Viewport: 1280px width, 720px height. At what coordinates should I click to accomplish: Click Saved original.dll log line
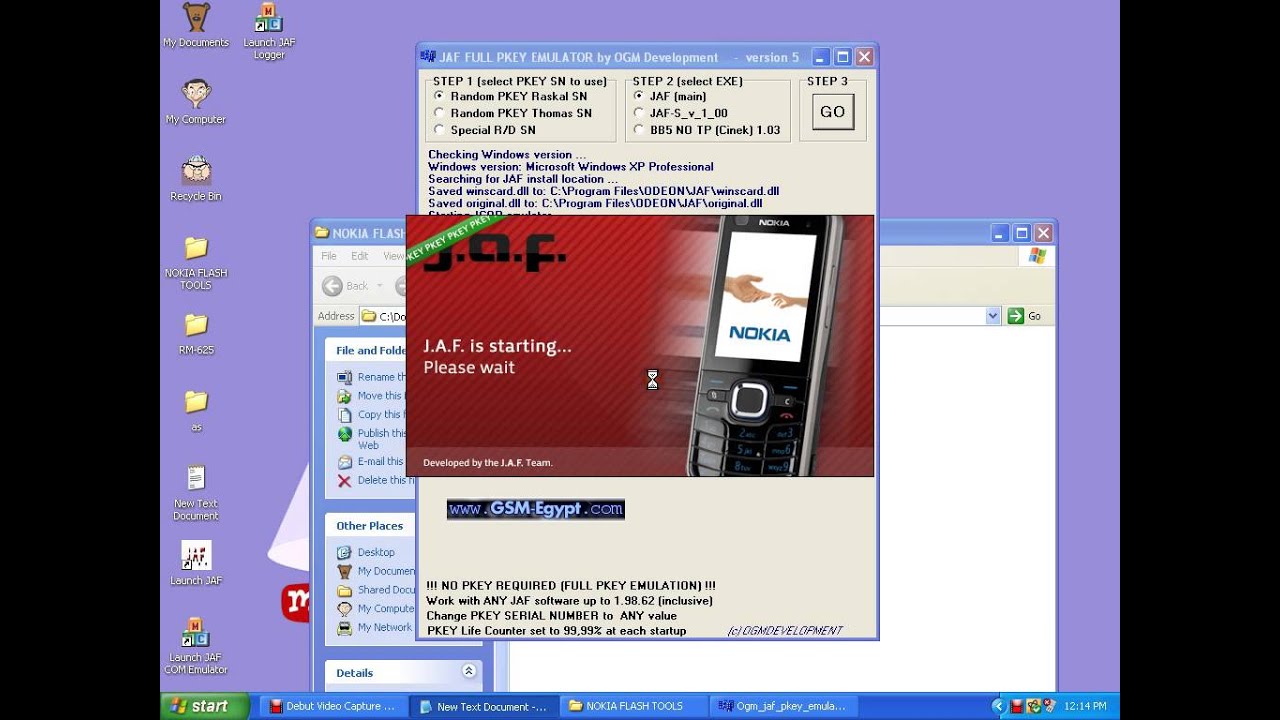tap(595, 203)
